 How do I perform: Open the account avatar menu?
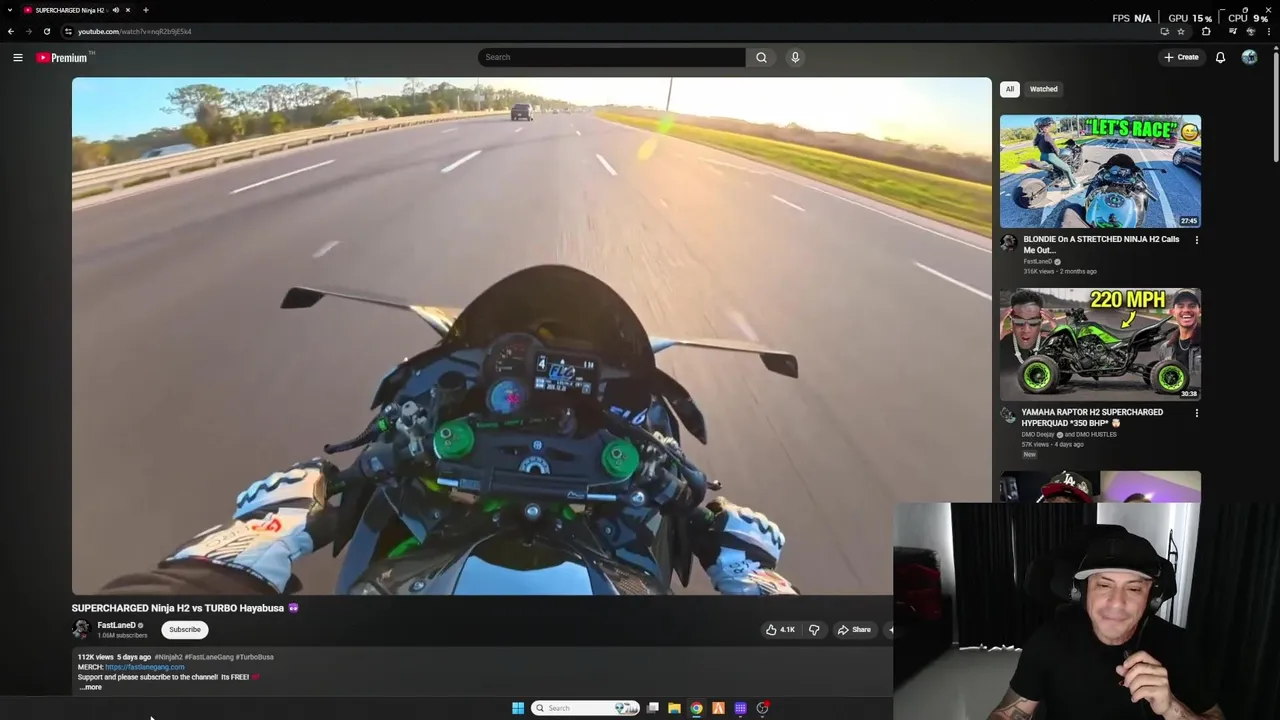[1249, 57]
